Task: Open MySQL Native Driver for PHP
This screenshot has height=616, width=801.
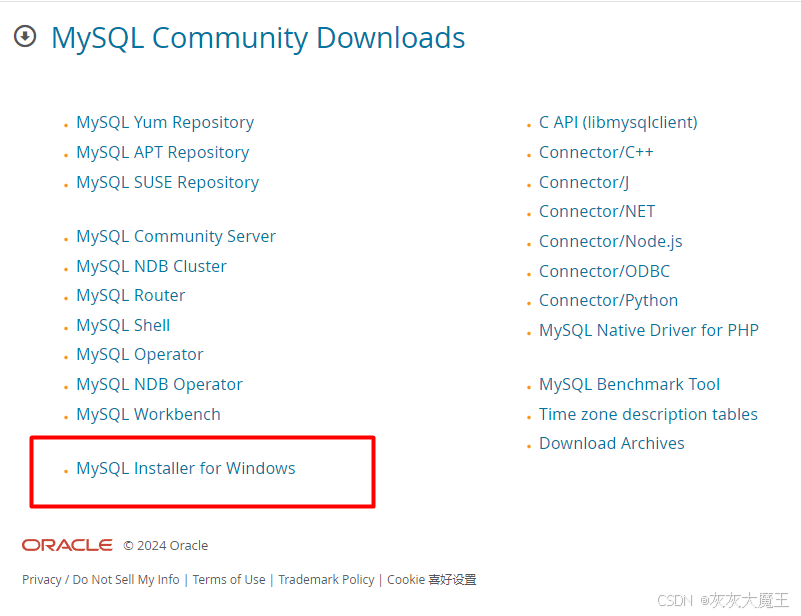Action: 649,330
